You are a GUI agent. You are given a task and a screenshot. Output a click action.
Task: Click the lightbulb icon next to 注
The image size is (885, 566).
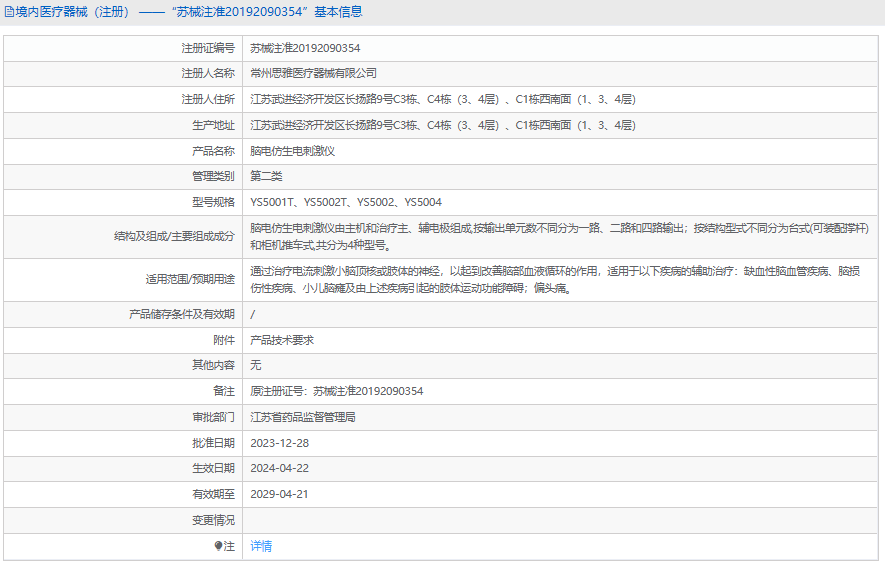coord(218,546)
